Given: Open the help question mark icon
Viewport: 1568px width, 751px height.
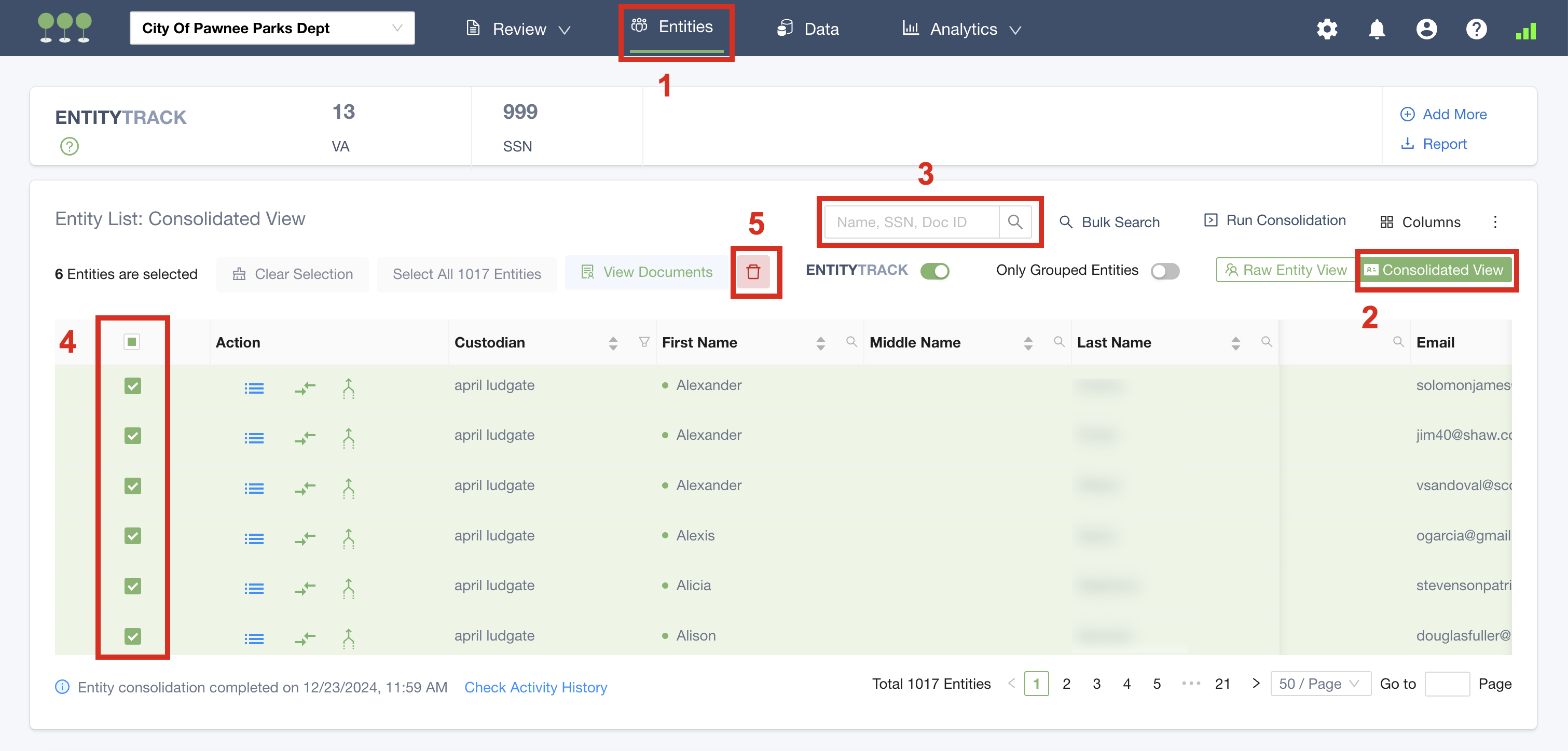Looking at the screenshot, I should click(x=1476, y=29).
